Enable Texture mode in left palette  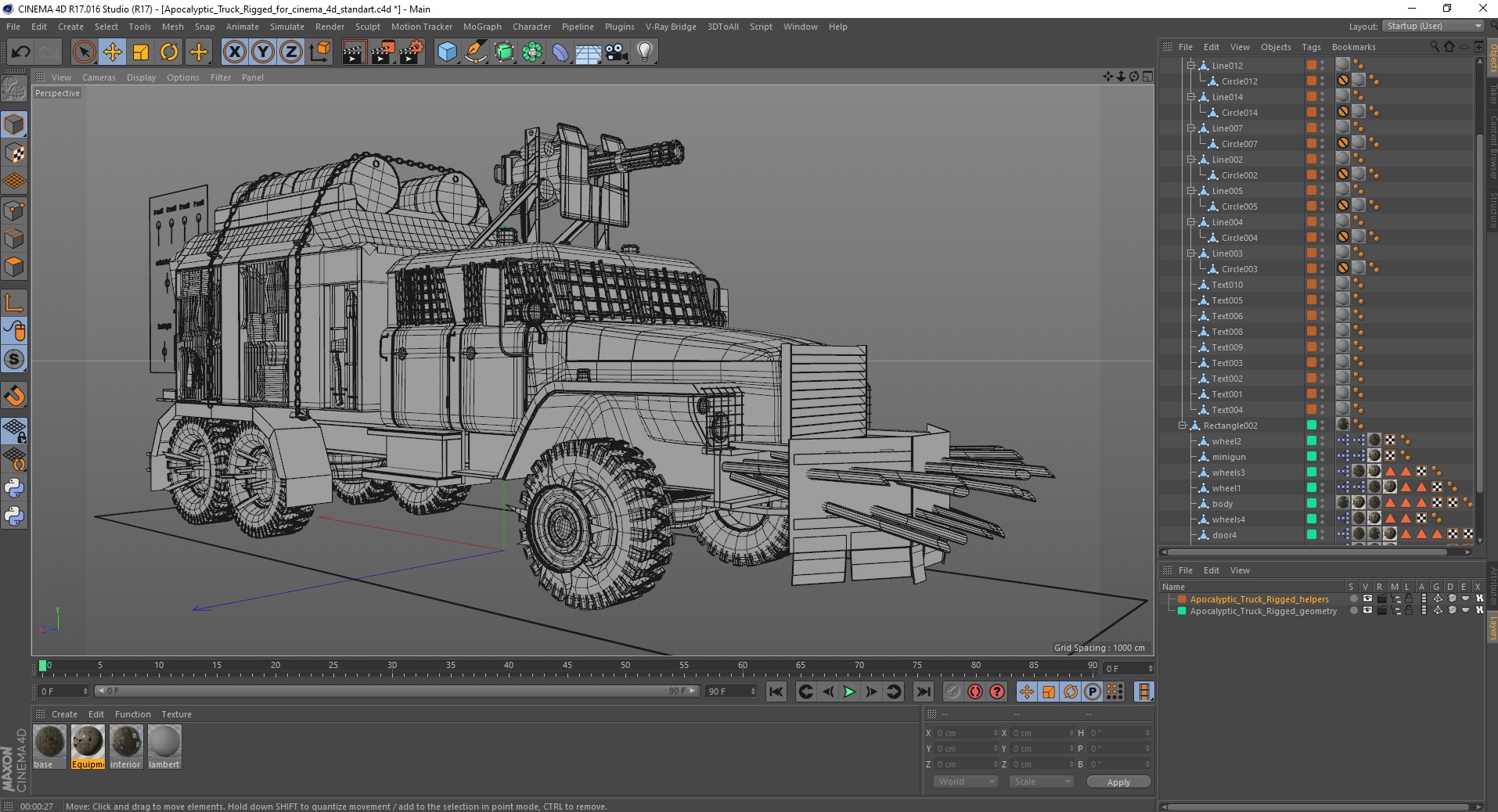14,153
